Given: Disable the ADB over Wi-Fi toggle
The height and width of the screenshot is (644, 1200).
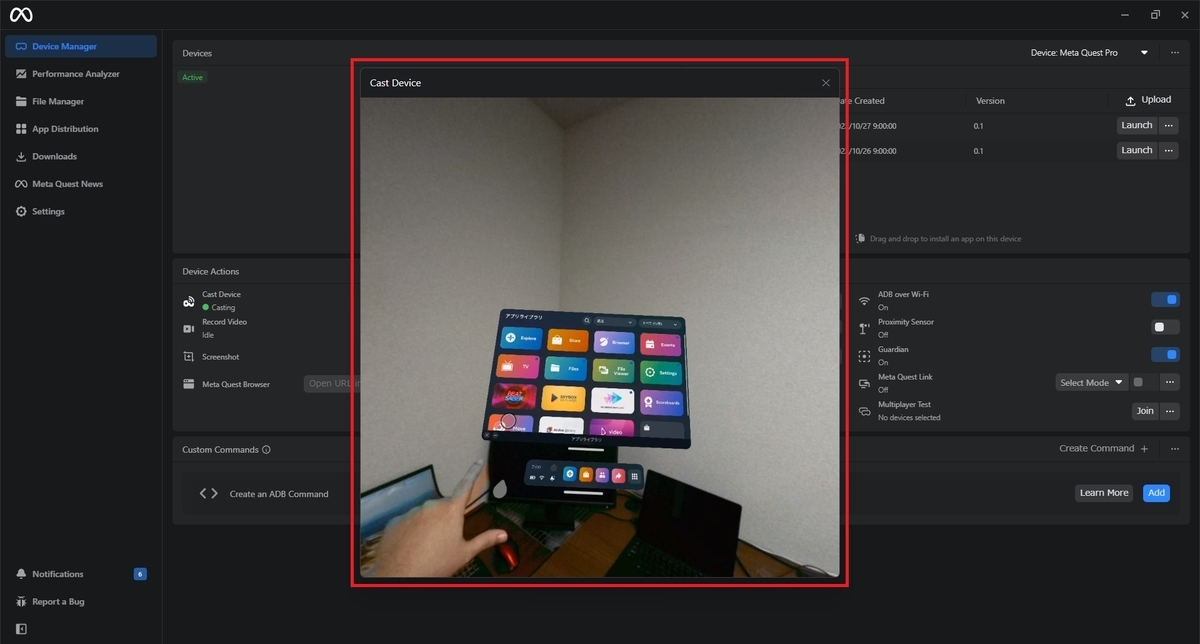Looking at the screenshot, I should tap(1165, 299).
